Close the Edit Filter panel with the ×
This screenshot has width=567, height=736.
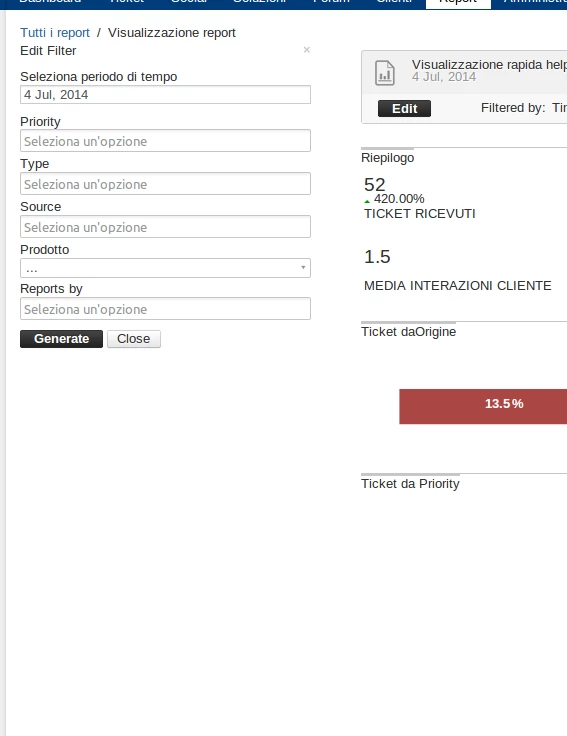click(x=306, y=50)
